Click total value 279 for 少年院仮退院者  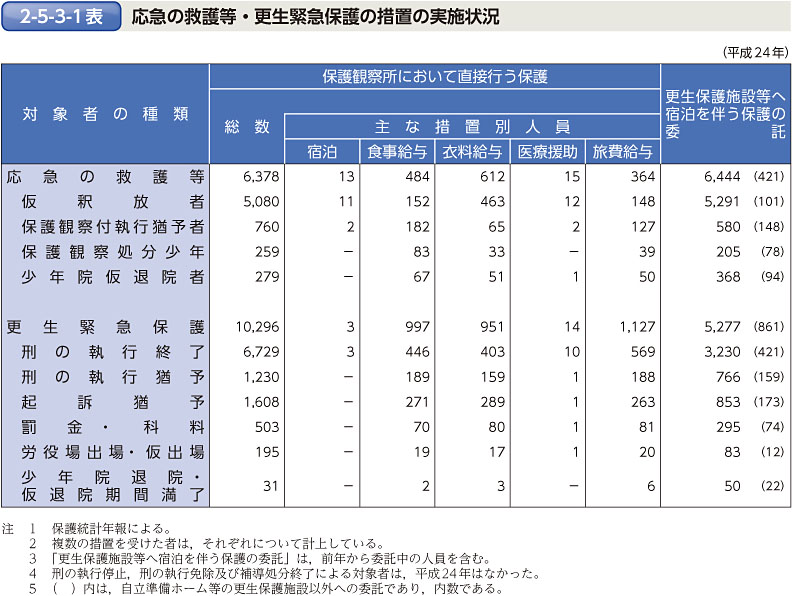pyautogui.click(x=267, y=277)
